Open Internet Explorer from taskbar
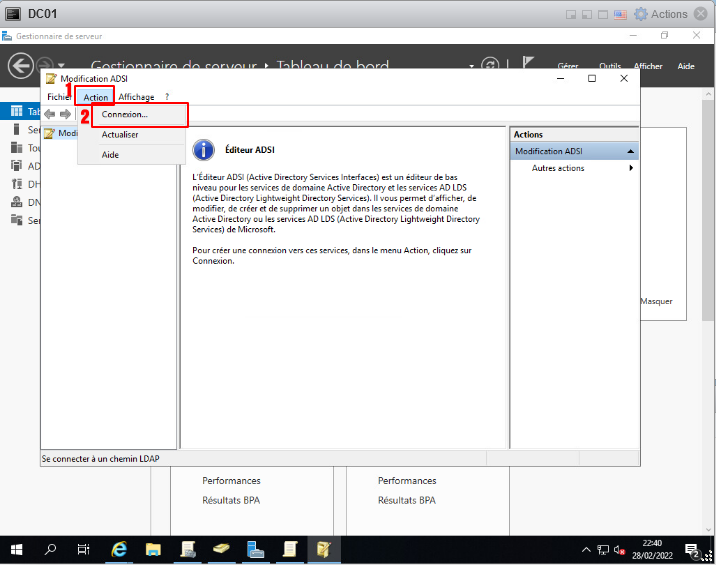This screenshot has height=565, width=716. [x=119, y=549]
